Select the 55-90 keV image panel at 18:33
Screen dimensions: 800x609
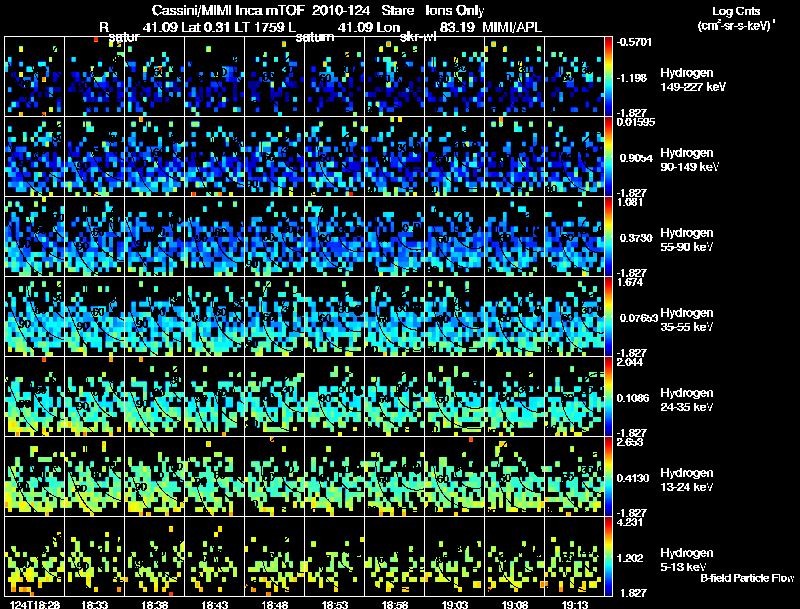[94, 237]
